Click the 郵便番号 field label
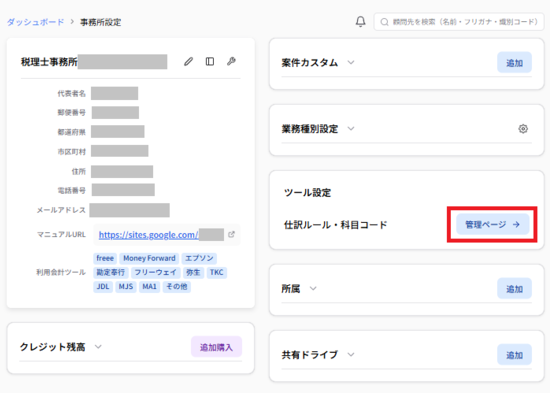The width and height of the screenshot is (550, 393). 72,112
